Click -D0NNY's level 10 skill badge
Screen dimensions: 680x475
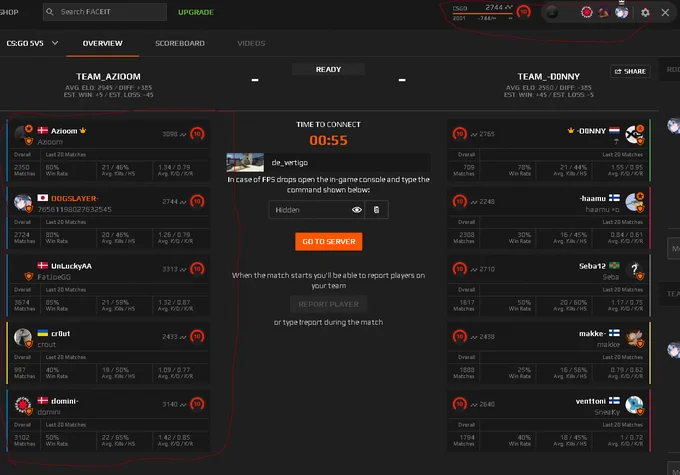click(460, 134)
